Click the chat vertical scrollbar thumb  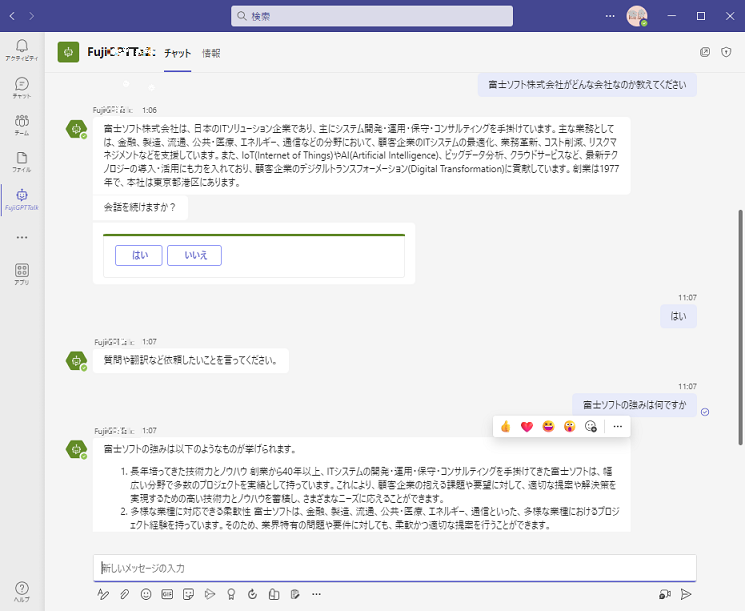(740, 327)
